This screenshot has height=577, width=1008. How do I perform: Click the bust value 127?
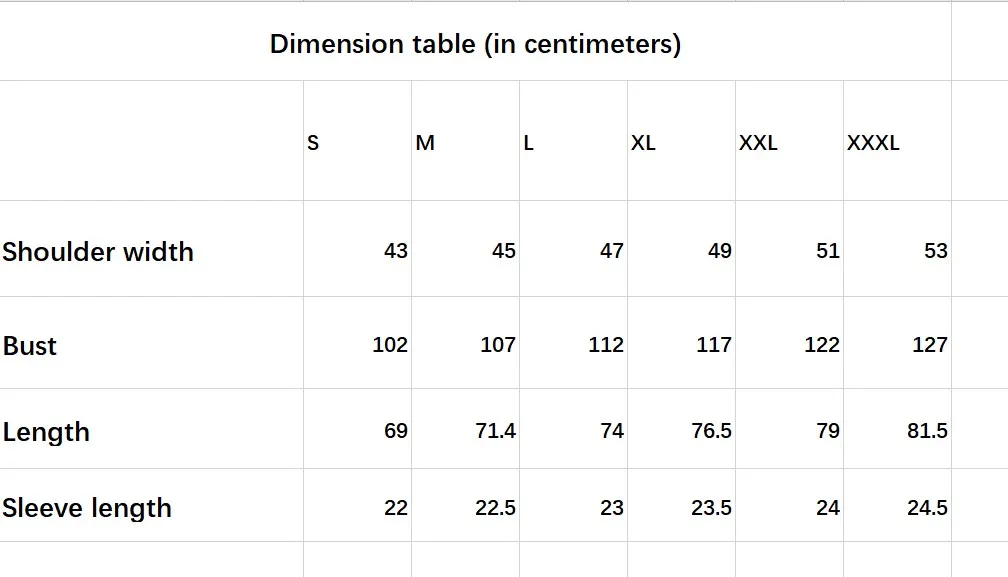coord(929,345)
